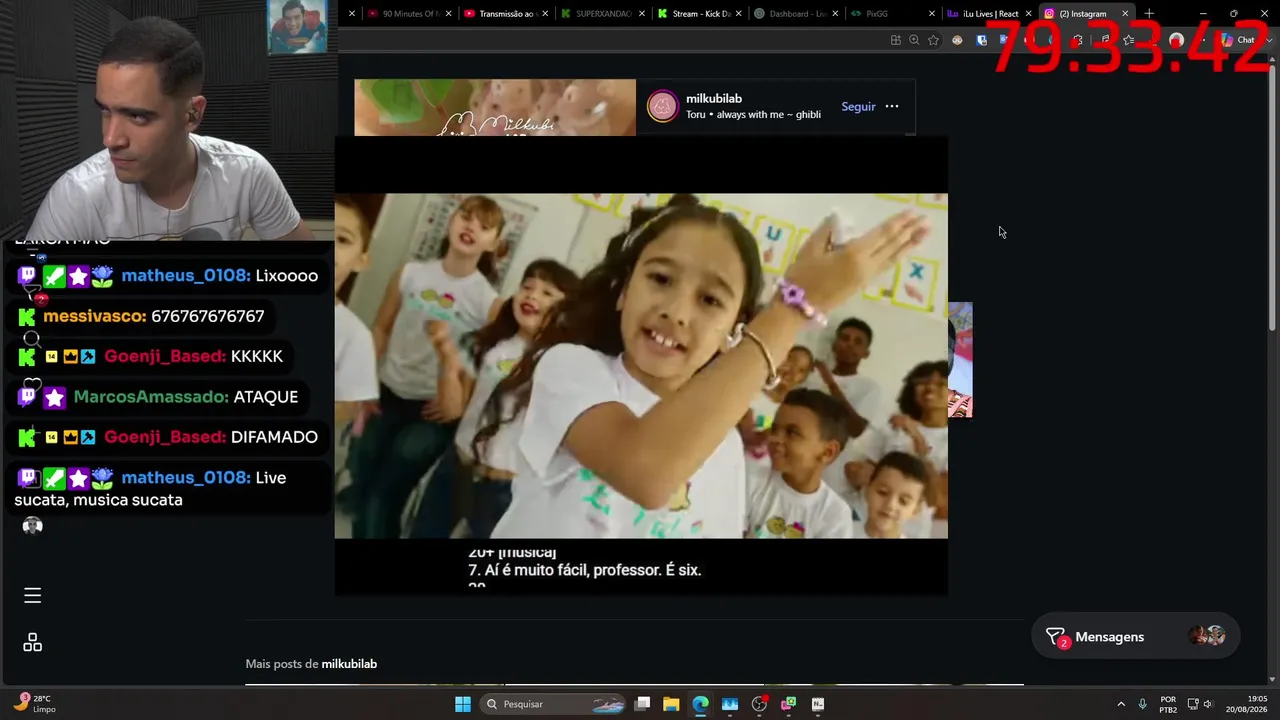
Task: Click the page vertical scrollbar
Action: (1272, 200)
